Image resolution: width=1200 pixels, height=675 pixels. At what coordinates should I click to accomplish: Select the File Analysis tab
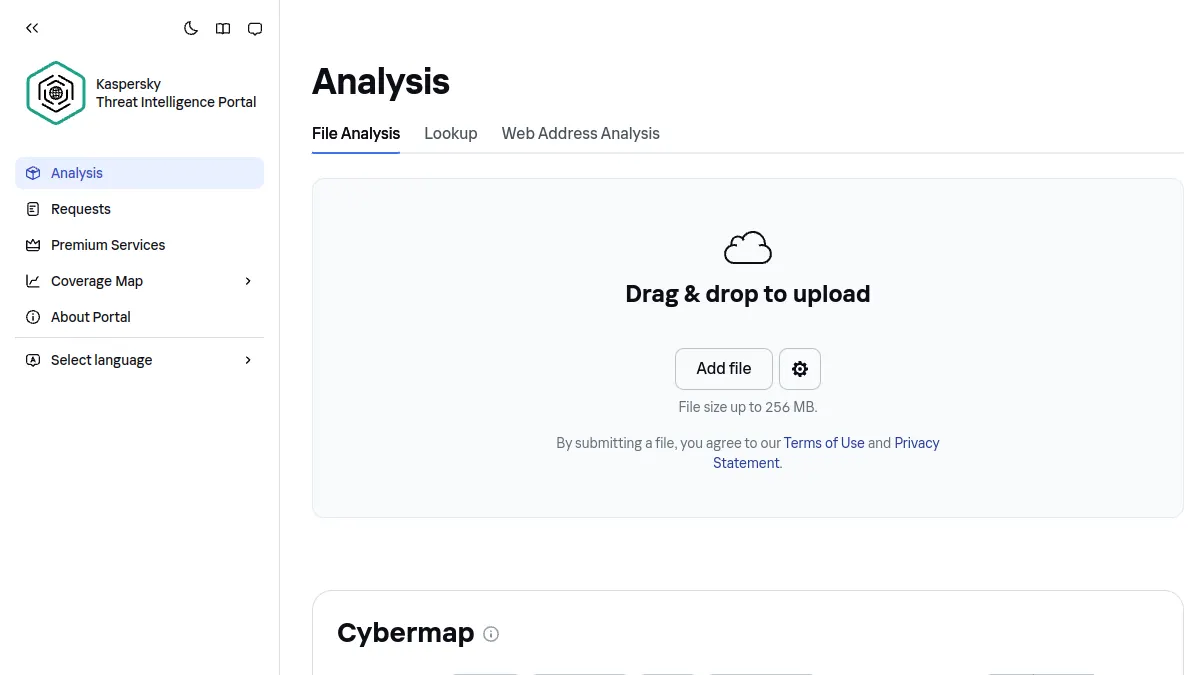(356, 133)
